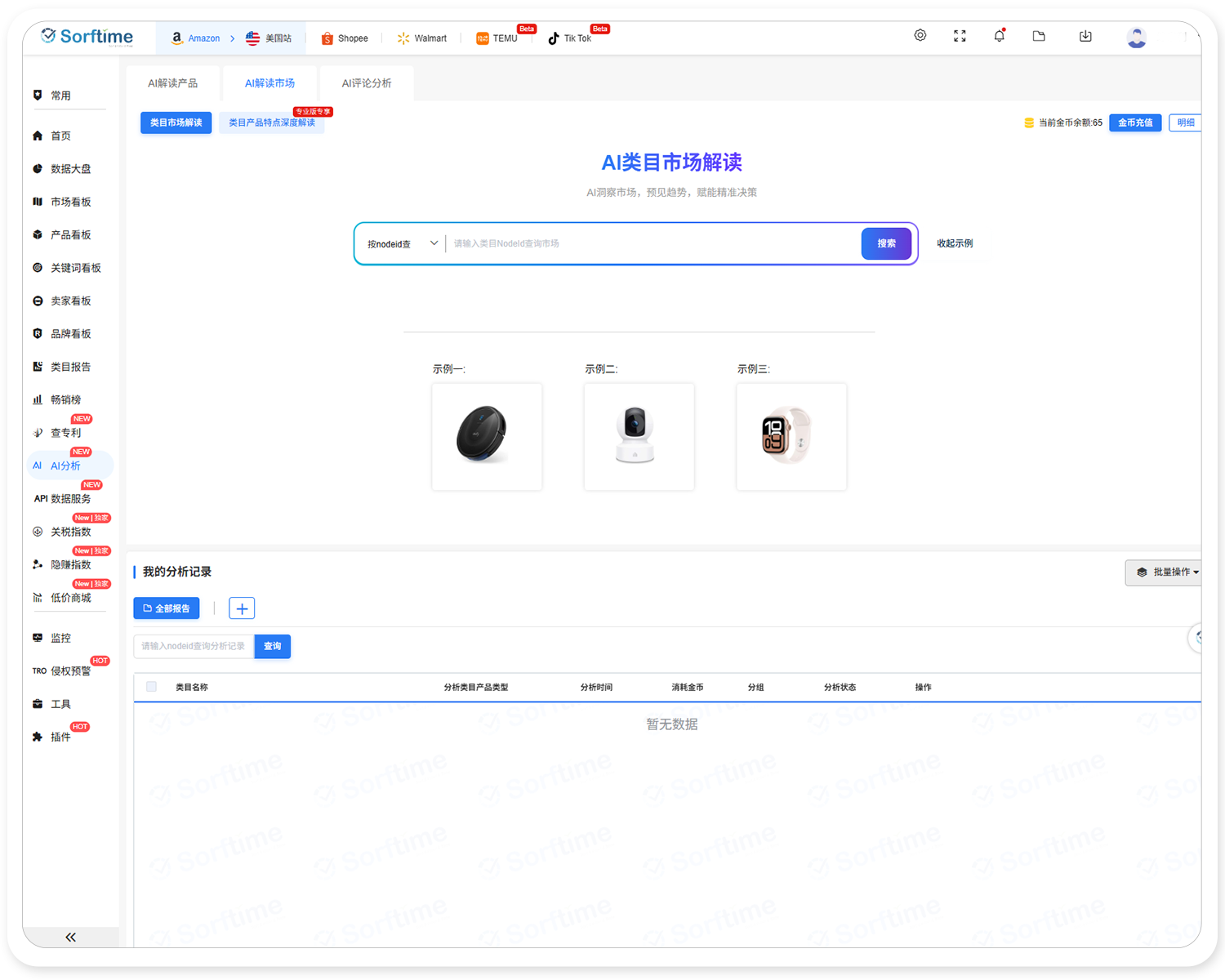The image size is (1225, 980).
Task: Open the 按nodeid查 search type dropdown
Action: pos(400,243)
